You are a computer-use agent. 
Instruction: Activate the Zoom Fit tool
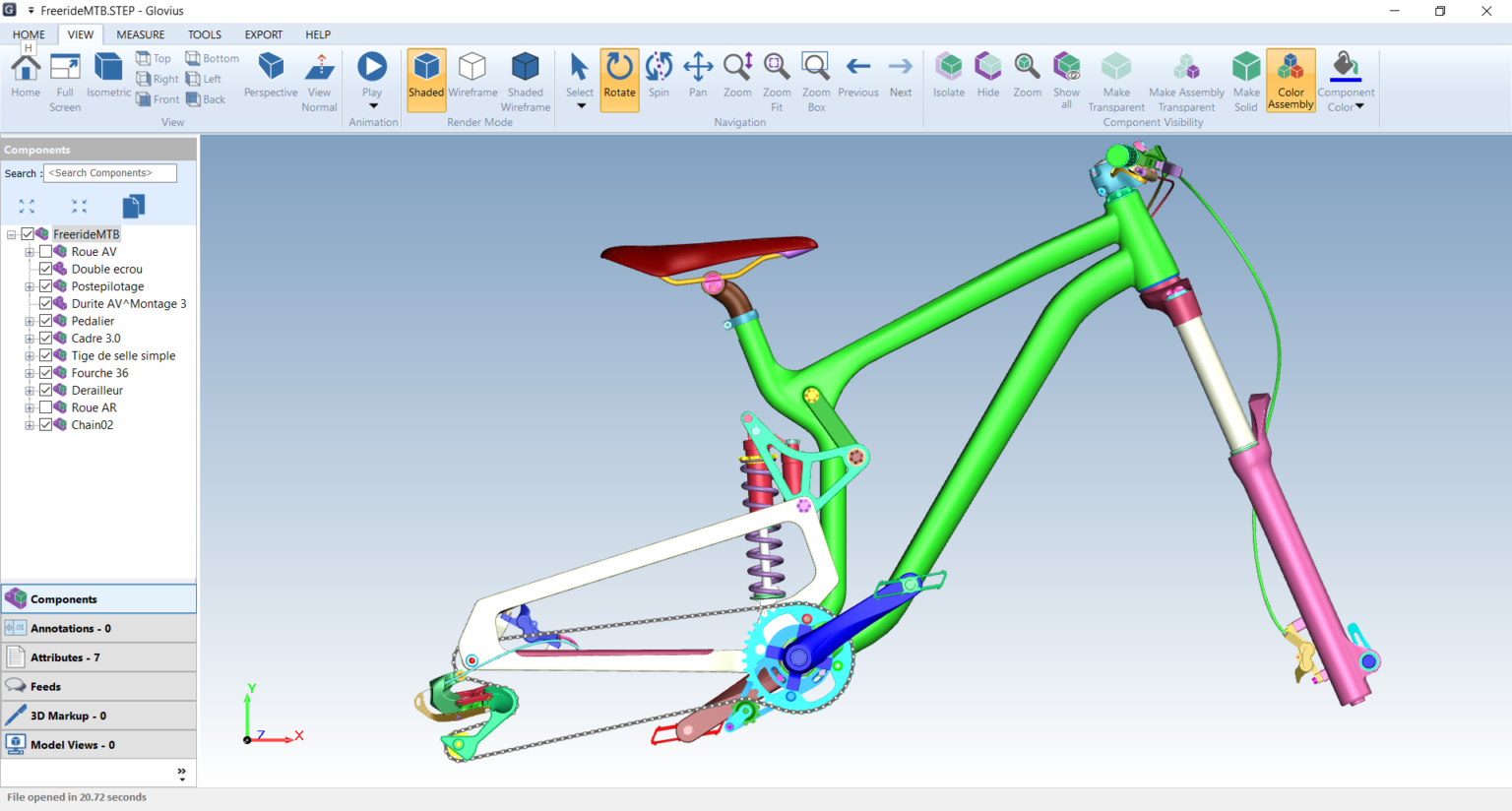coord(777,69)
